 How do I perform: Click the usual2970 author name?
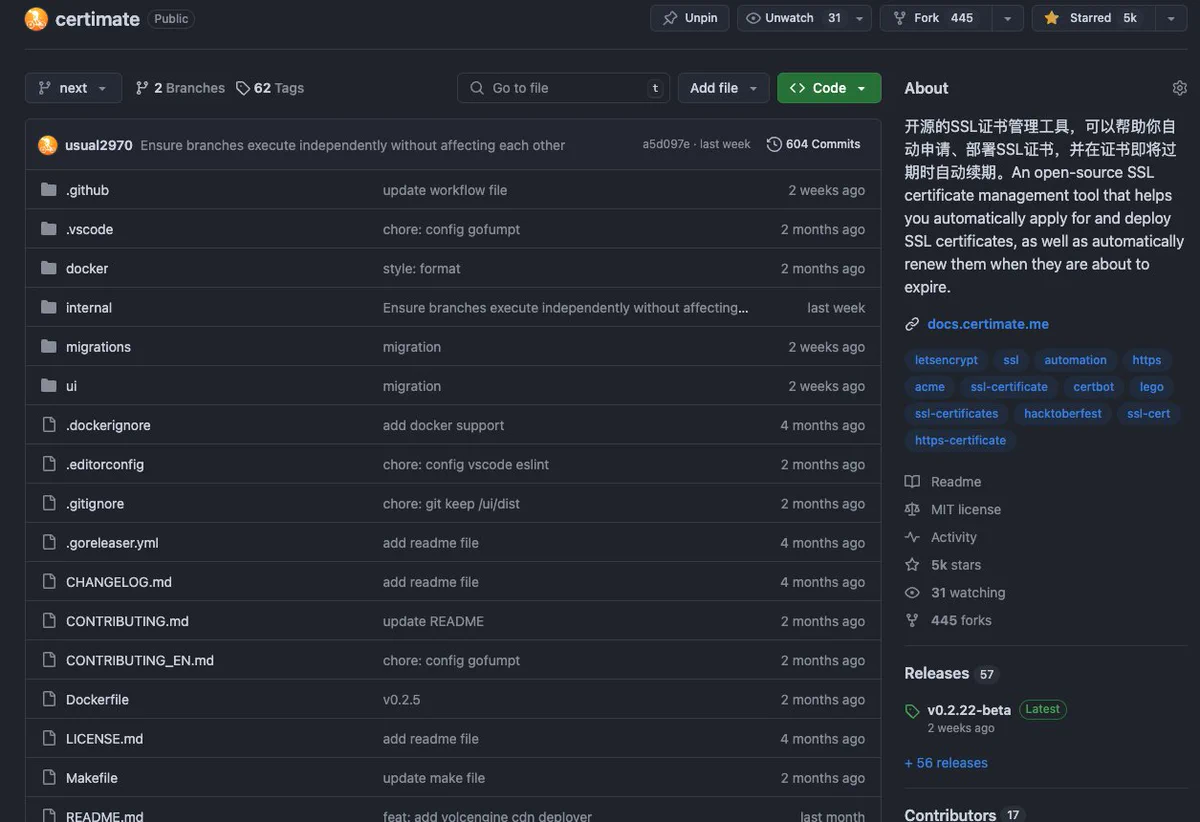tap(99, 145)
